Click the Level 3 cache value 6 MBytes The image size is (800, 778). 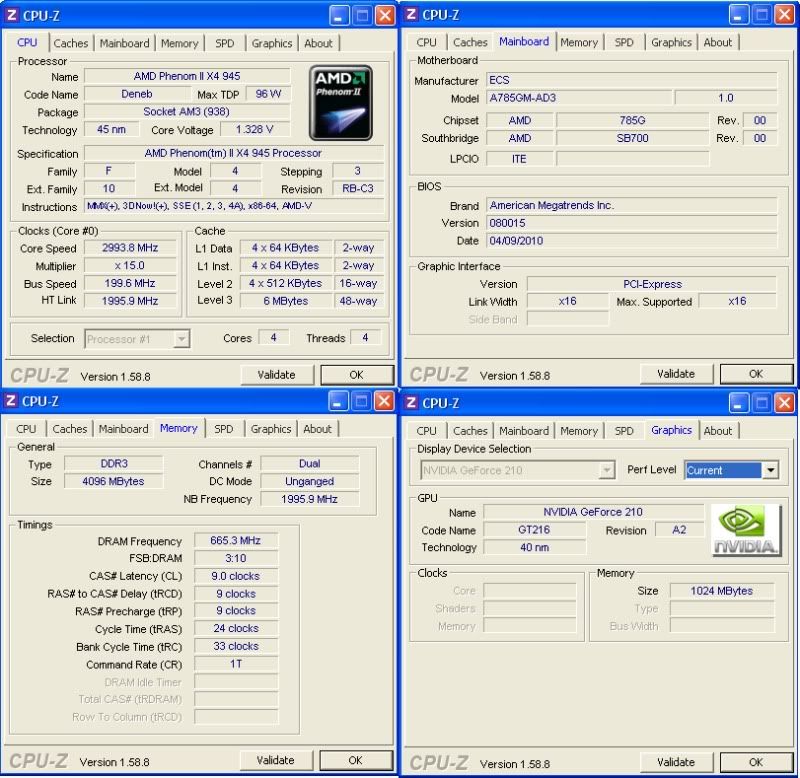(286, 301)
